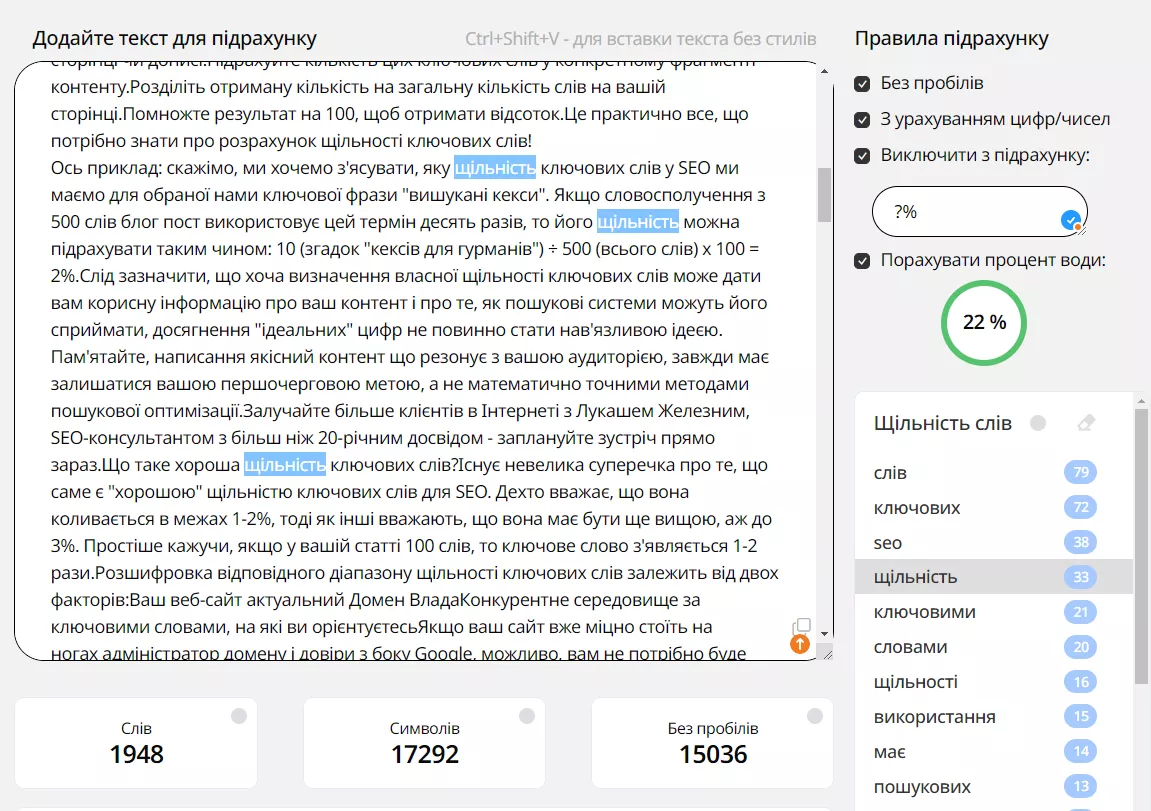Click the 22 % water percentage indicator
This screenshot has width=1151, height=811.
click(x=984, y=322)
